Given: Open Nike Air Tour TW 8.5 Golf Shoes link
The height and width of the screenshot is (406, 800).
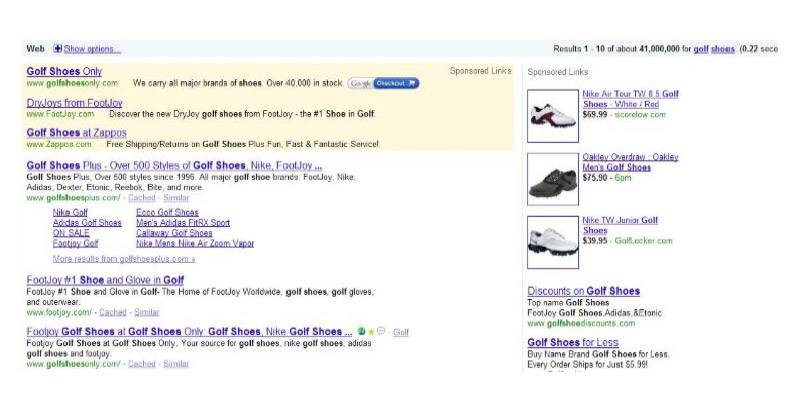Looking at the screenshot, I should point(631,99).
